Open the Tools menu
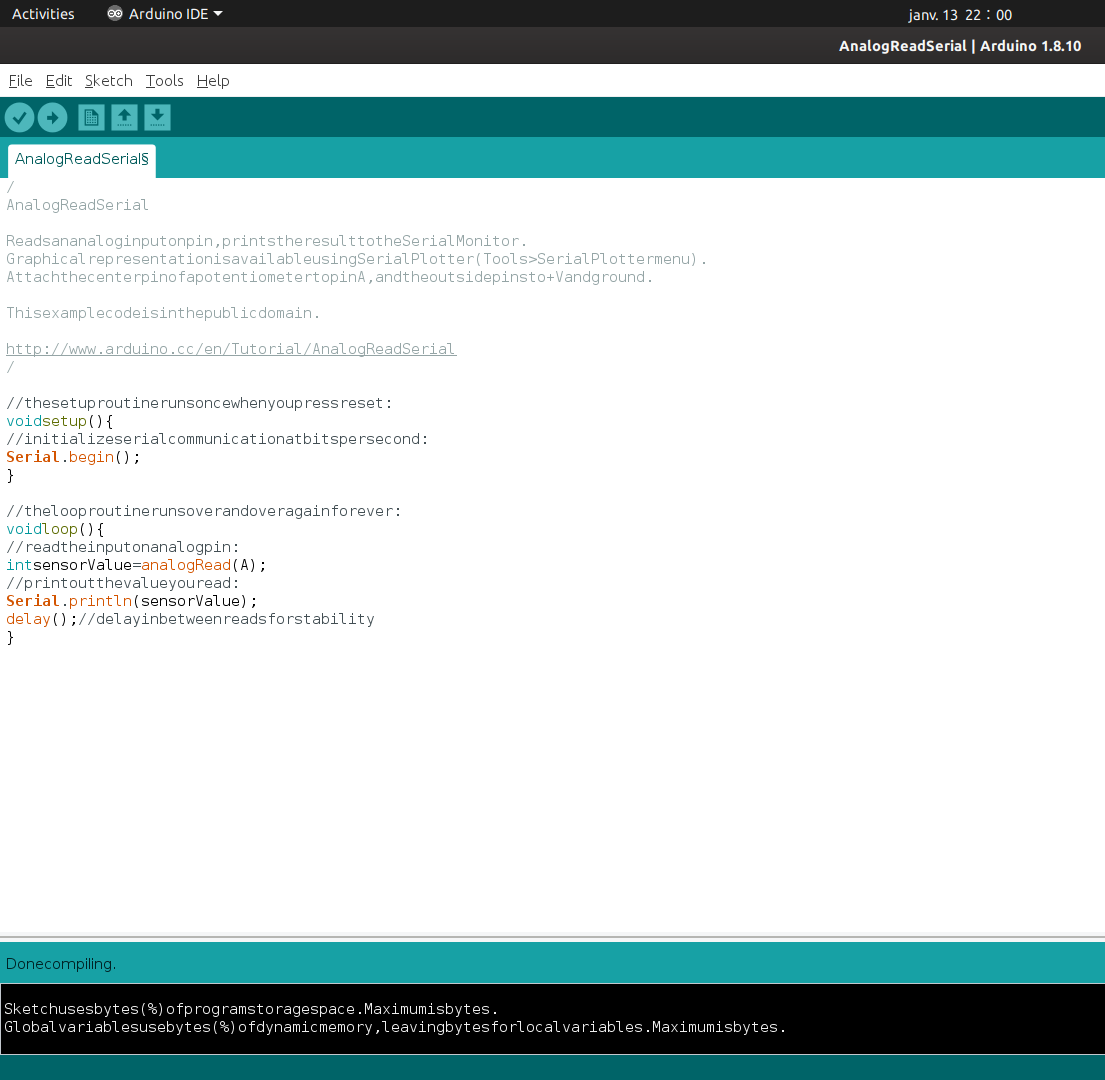This screenshot has height=1080, width=1105. tap(164, 81)
